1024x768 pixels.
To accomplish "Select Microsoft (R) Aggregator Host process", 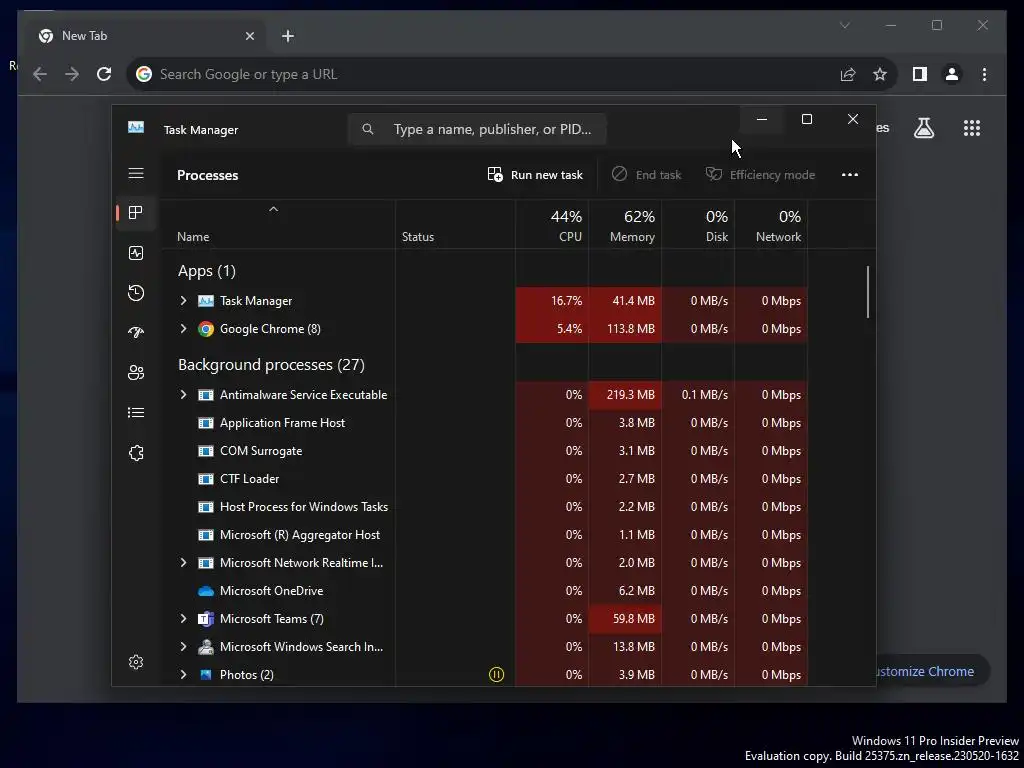I will click(x=484, y=535).
